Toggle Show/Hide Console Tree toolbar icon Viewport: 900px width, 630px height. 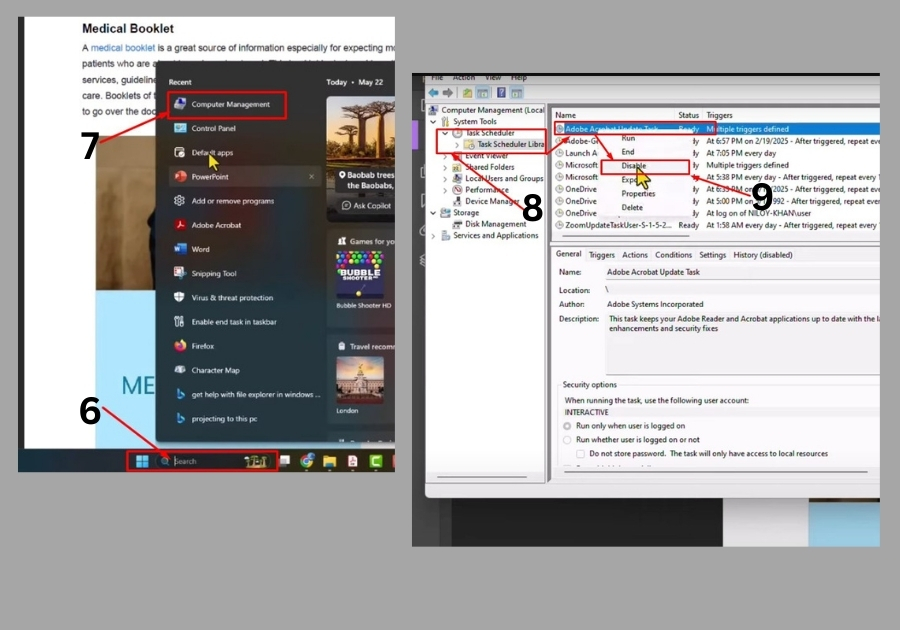click(x=483, y=92)
